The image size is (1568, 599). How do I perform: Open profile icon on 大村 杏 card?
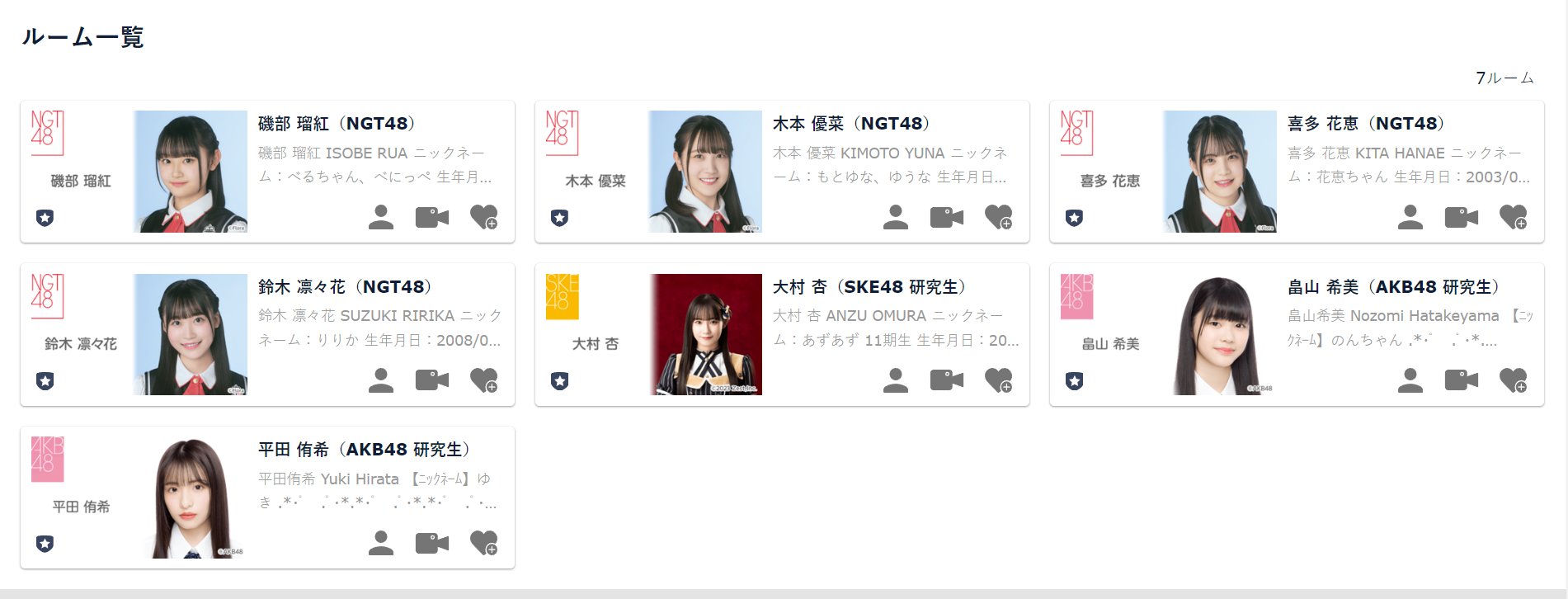[x=895, y=380]
